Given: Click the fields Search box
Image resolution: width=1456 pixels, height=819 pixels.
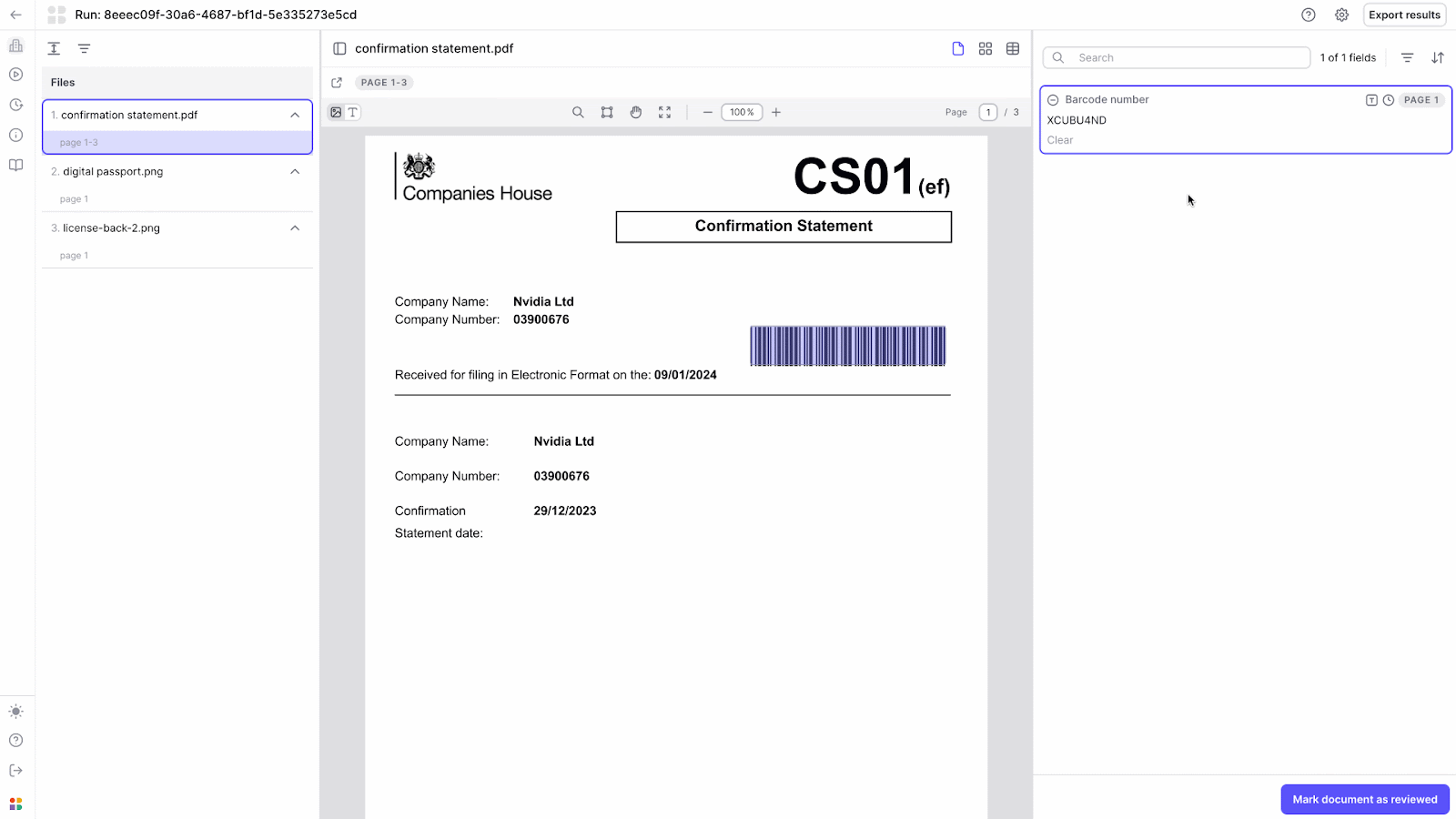Looking at the screenshot, I should pyautogui.click(x=1176, y=57).
